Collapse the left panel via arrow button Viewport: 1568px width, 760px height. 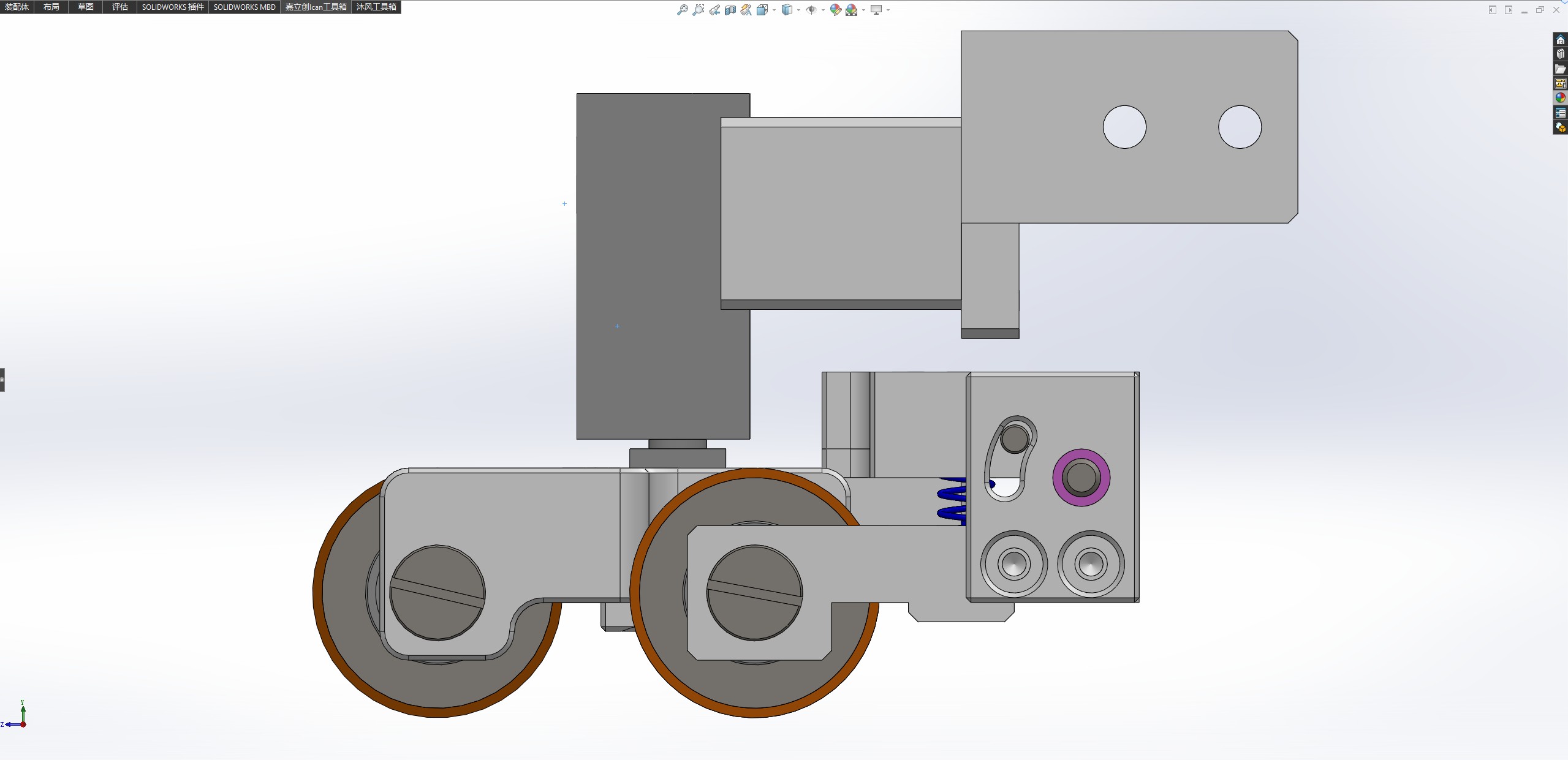pos(1492,10)
